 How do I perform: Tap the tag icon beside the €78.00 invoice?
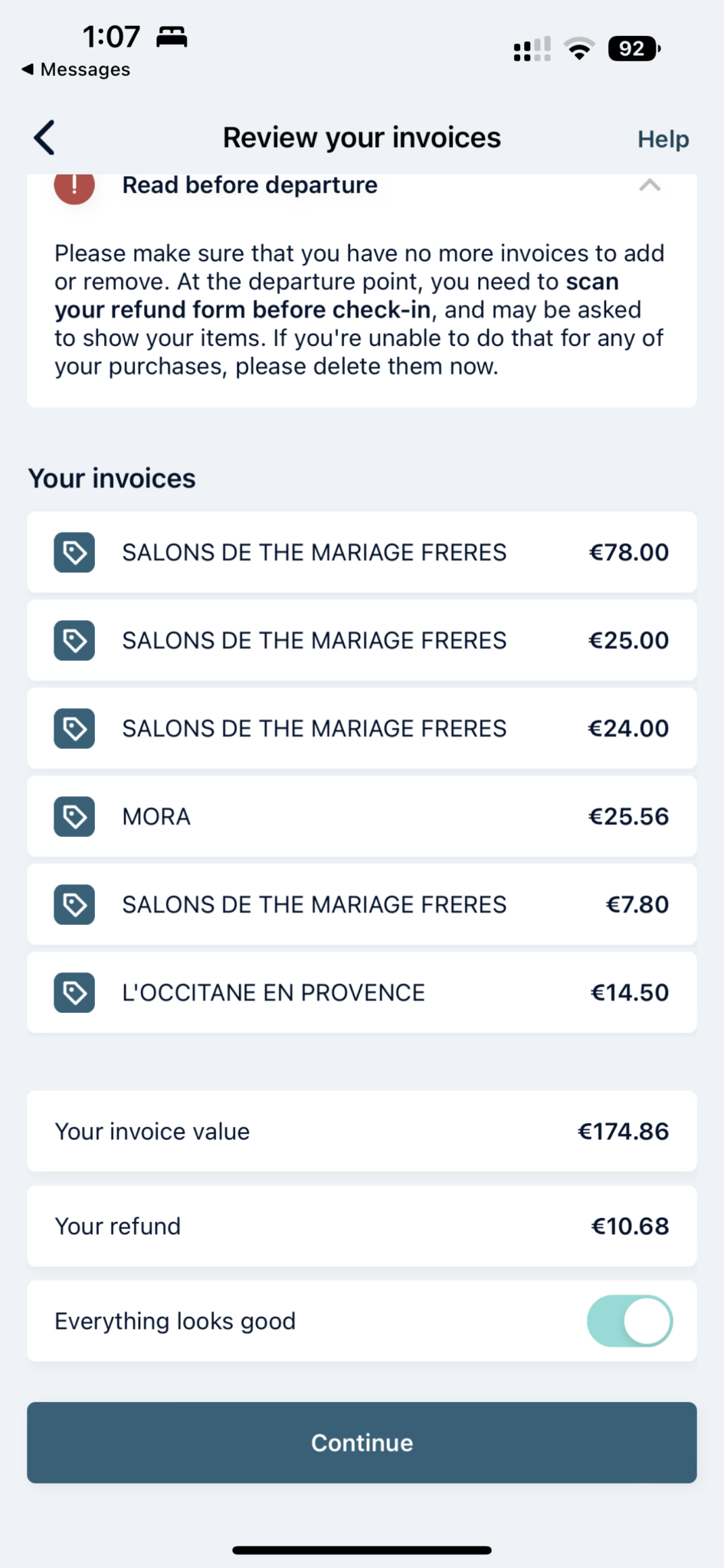click(x=74, y=552)
